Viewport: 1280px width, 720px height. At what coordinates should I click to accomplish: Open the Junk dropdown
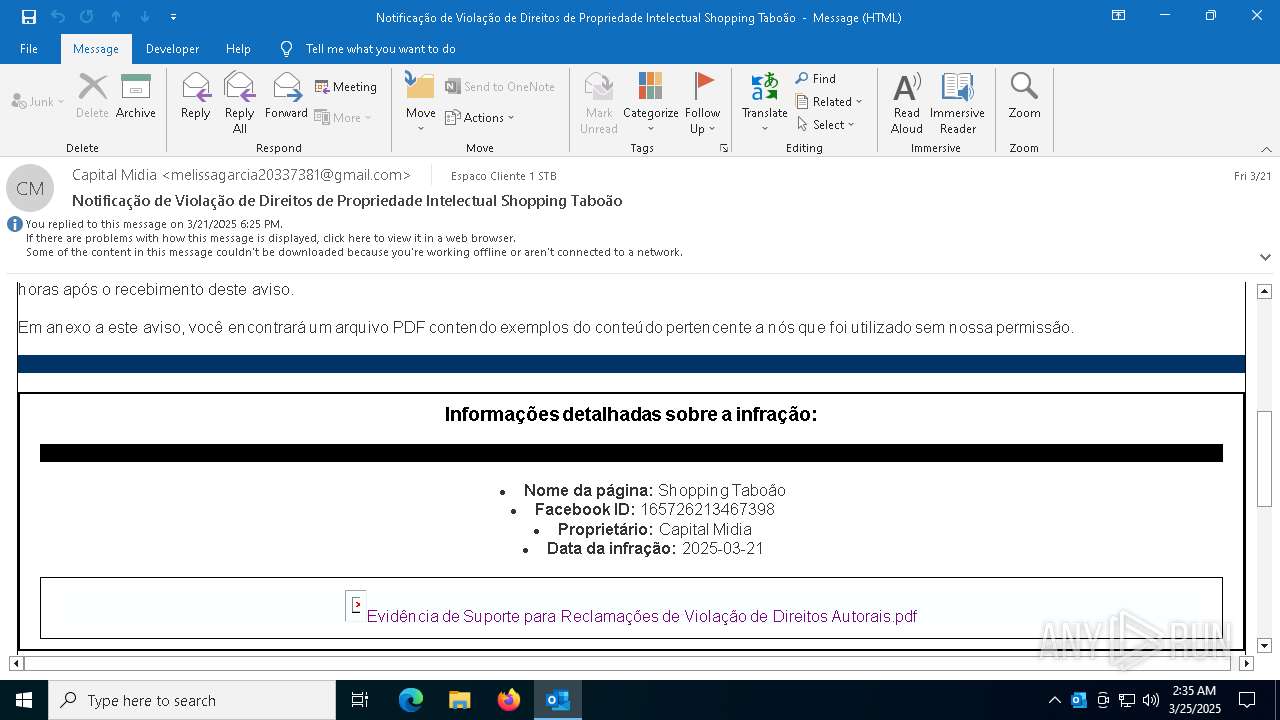click(x=38, y=101)
